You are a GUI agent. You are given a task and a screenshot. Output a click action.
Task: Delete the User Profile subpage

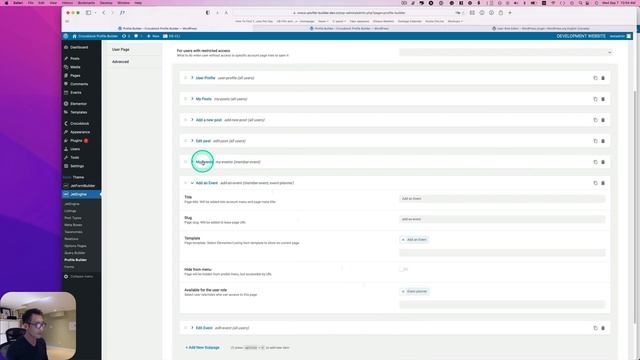click(603, 78)
